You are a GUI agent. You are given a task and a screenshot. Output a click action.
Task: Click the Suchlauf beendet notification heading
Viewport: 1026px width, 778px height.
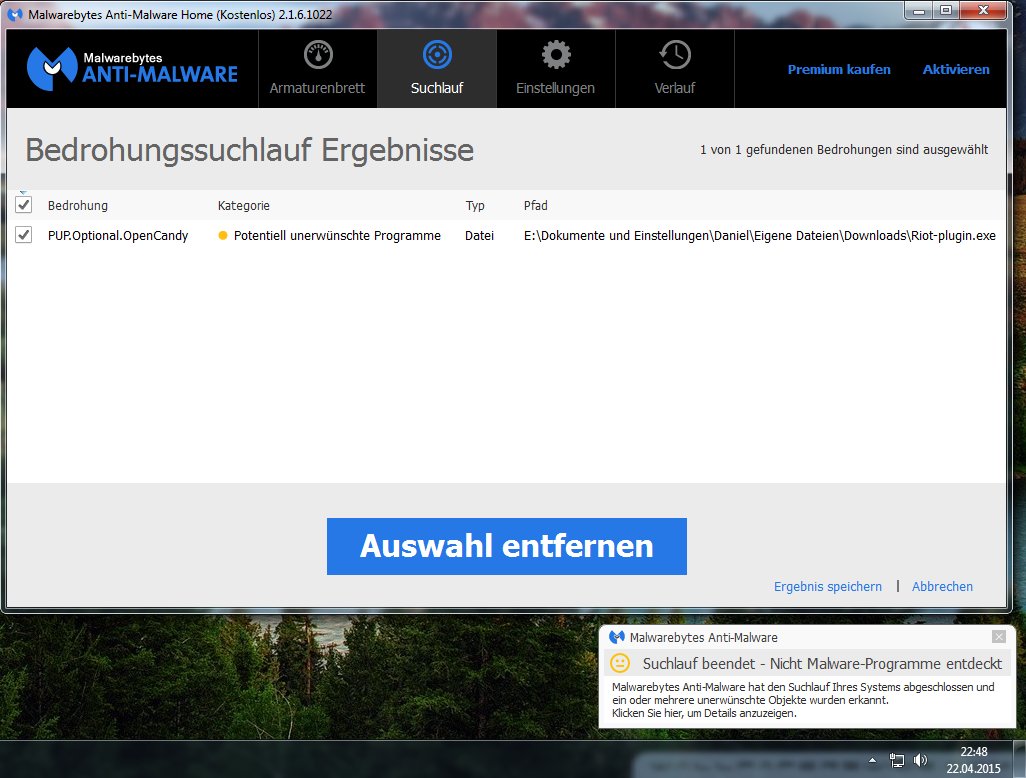click(822, 663)
